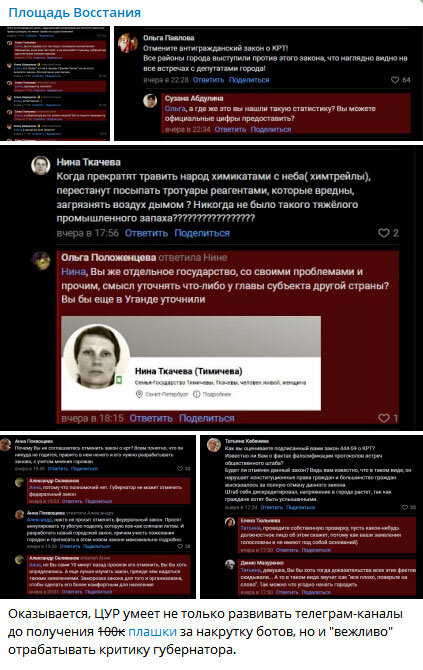
Task: Share Ольга Павлова's comment with Поделиться
Action: pyautogui.click(x=249, y=80)
